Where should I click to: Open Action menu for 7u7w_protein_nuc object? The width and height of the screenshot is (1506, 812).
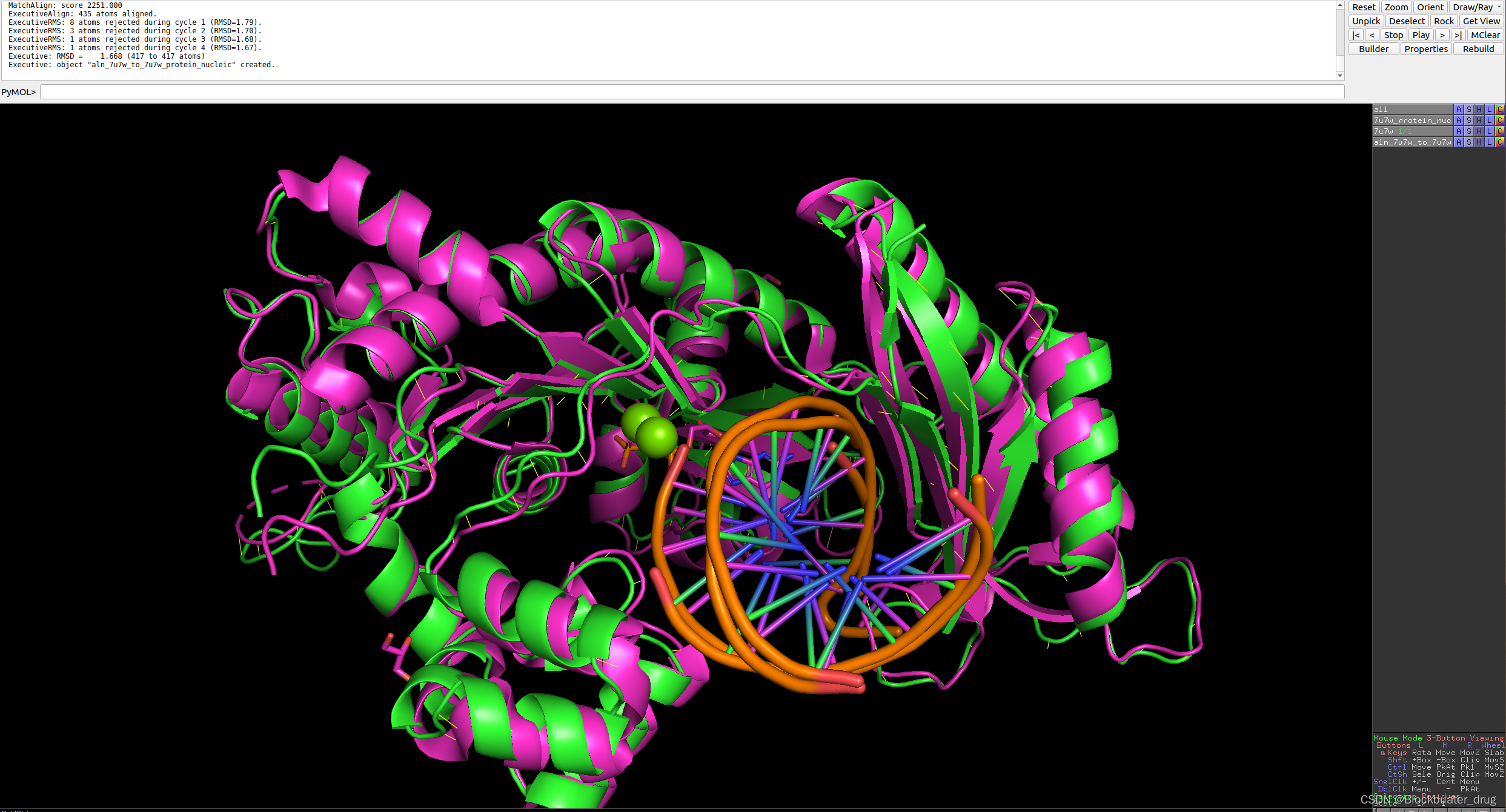(x=1459, y=120)
